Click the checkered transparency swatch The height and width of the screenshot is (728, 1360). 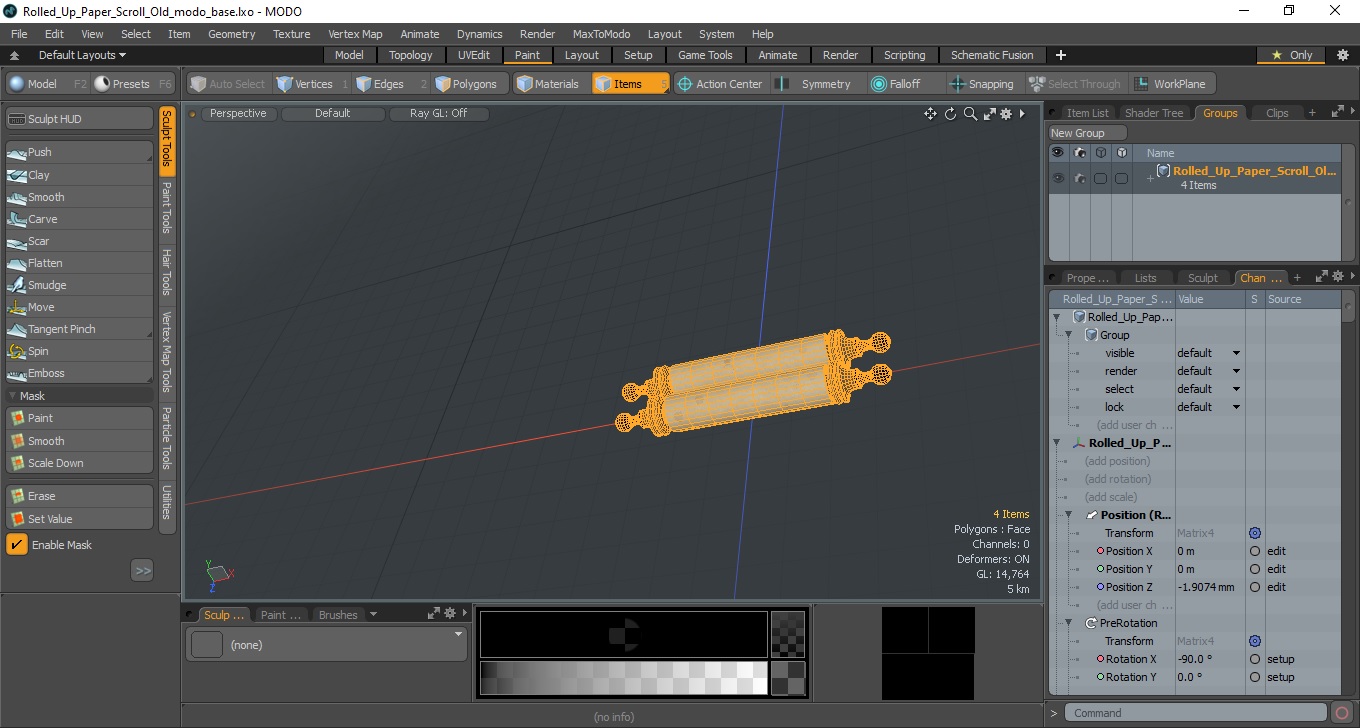pyautogui.click(x=788, y=634)
